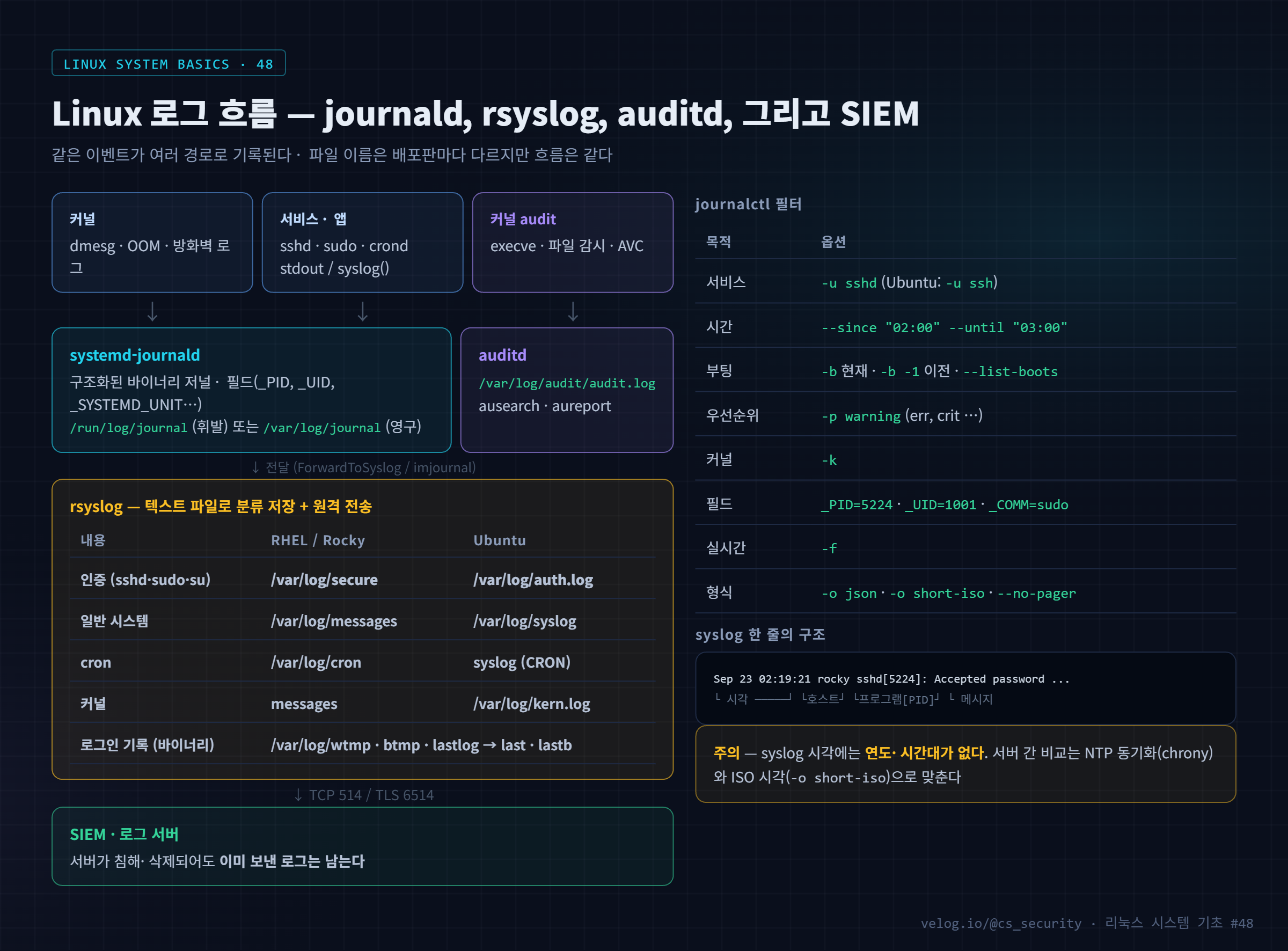Click the SIEM · 로그 서버 heading
Viewport: 1288px width, 951px height.
[125, 834]
